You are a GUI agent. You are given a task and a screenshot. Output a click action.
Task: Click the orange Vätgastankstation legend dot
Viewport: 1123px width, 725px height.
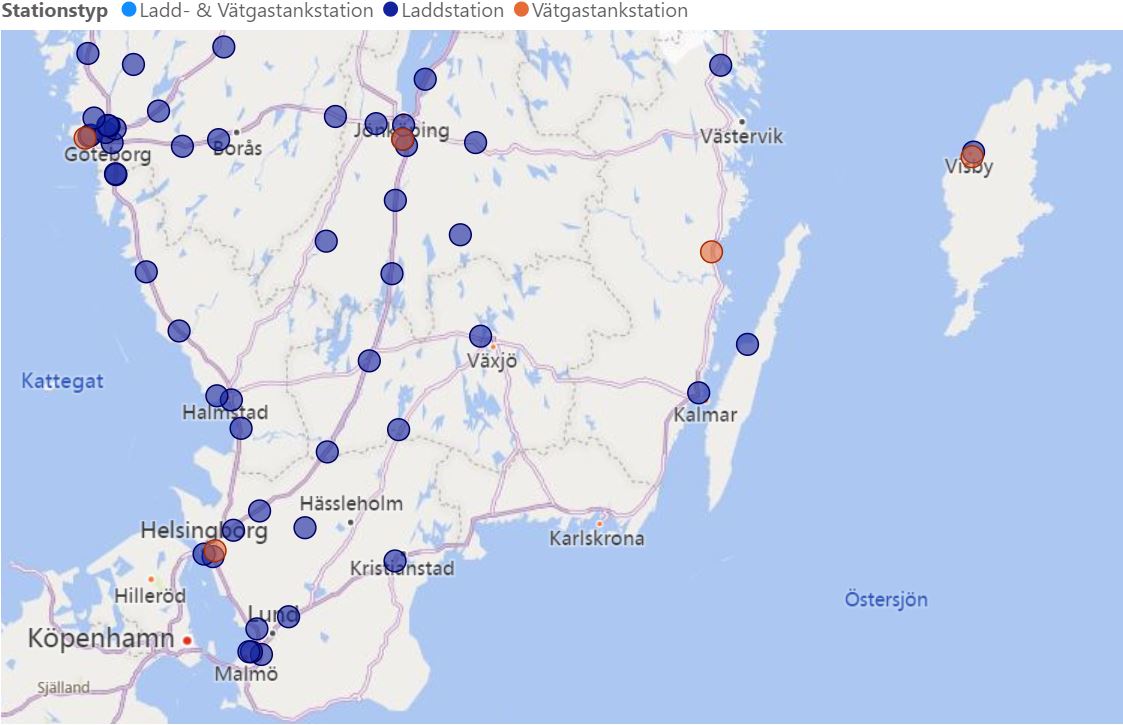521,11
